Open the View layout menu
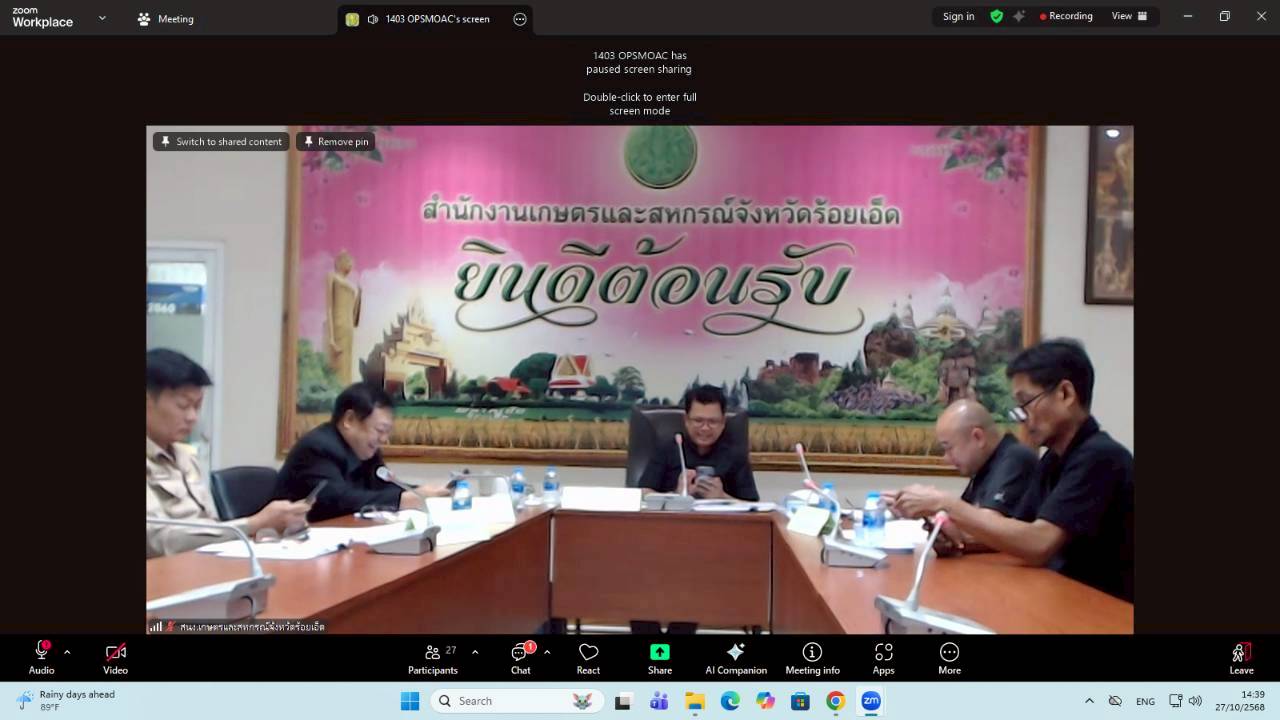Image resolution: width=1280 pixels, height=720 pixels. tap(1129, 16)
